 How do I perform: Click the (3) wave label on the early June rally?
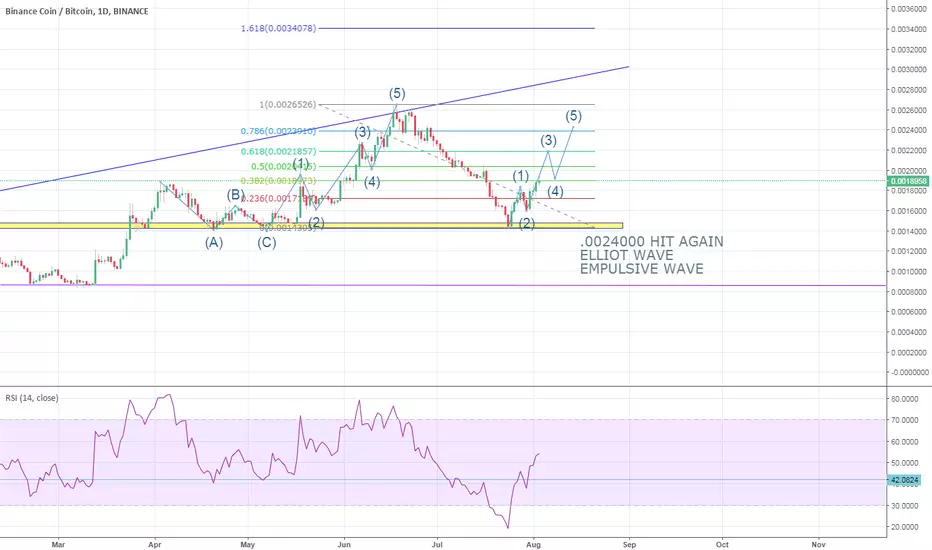pos(363,132)
